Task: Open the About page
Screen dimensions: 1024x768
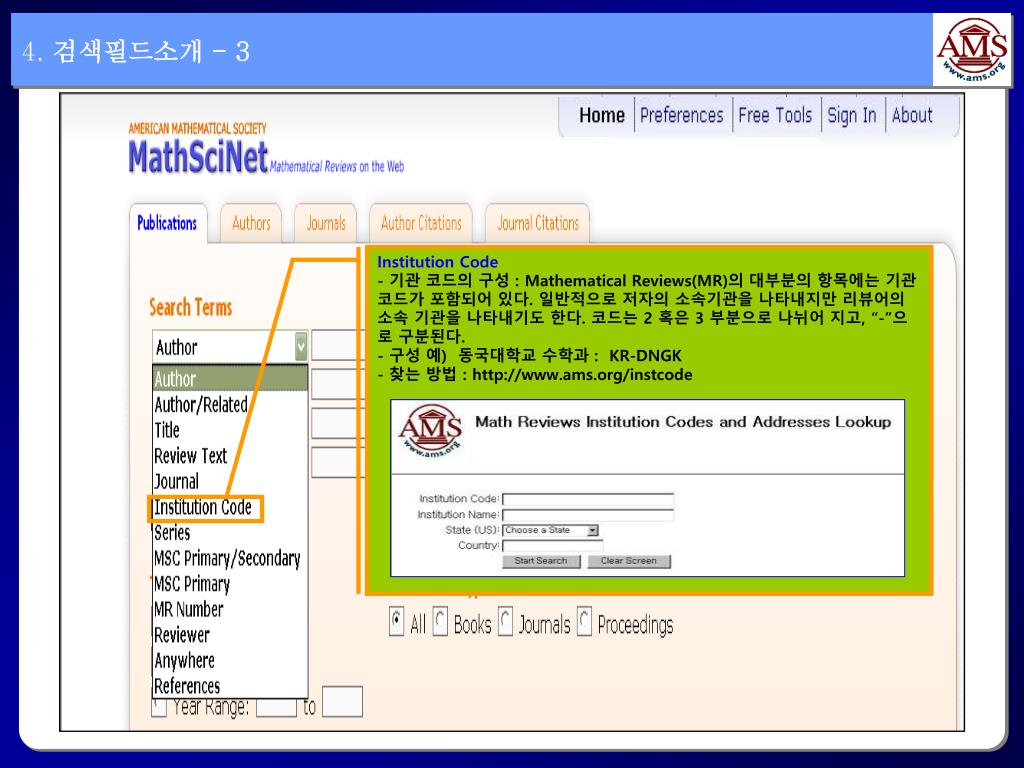Action: click(912, 116)
